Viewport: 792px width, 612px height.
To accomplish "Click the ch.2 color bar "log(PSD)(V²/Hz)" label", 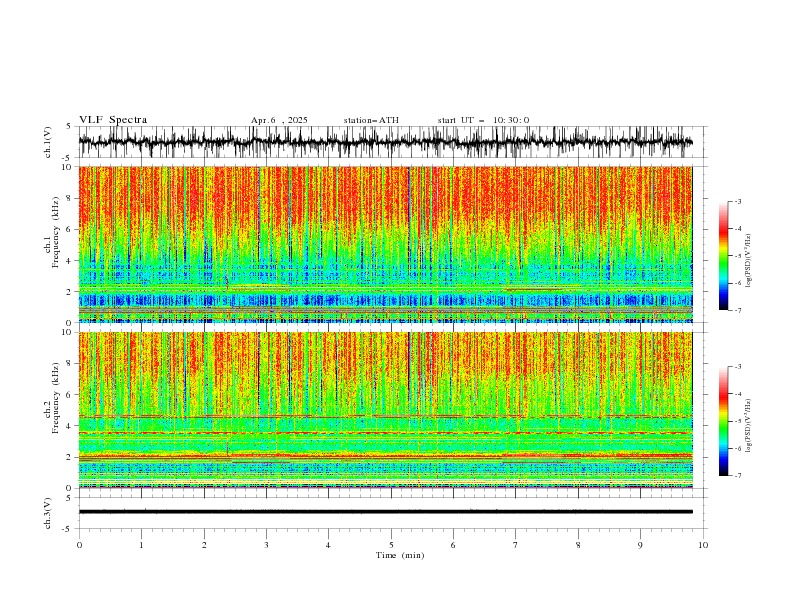I will coord(749,425).
